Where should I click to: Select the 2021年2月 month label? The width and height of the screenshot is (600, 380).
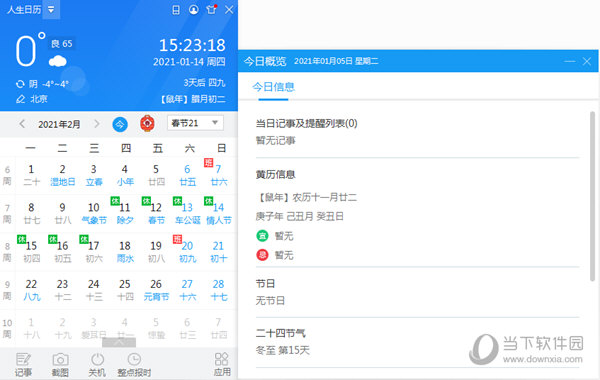tap(59, 124)
